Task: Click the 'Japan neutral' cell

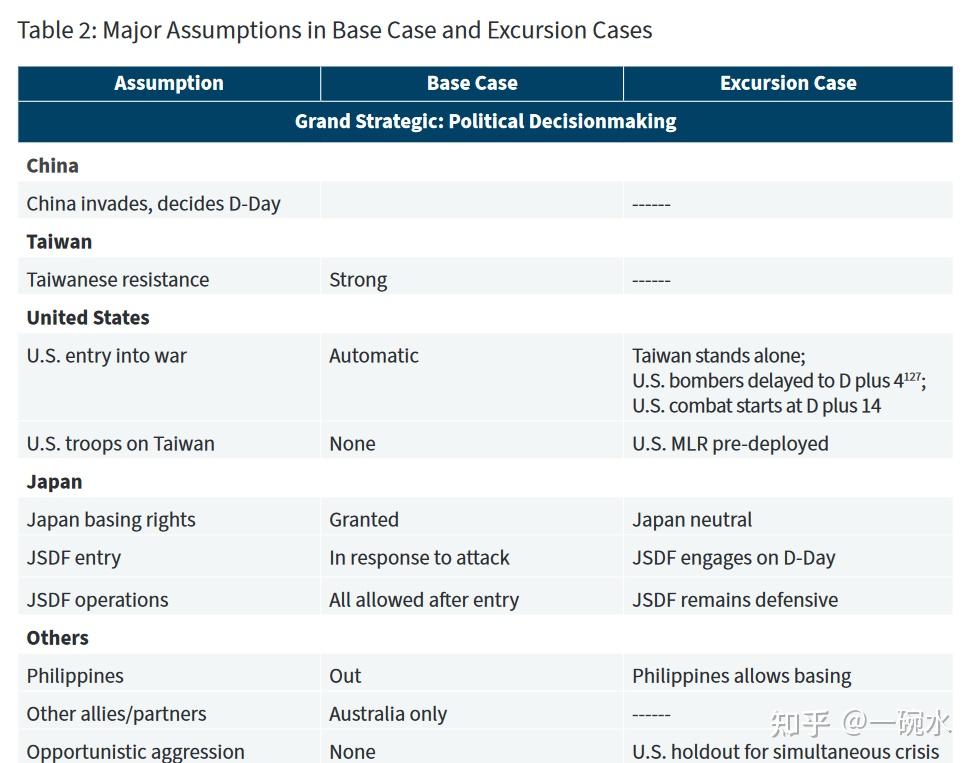Action: [x=692, y=520]
